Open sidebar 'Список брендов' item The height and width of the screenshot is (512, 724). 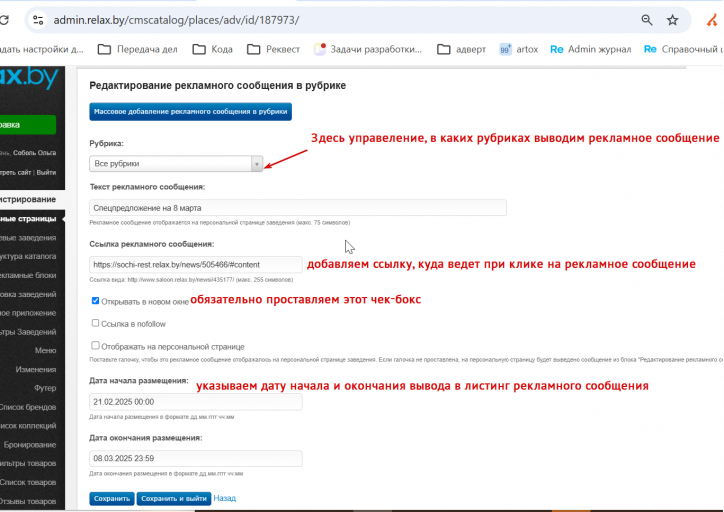tap(28, 407)
